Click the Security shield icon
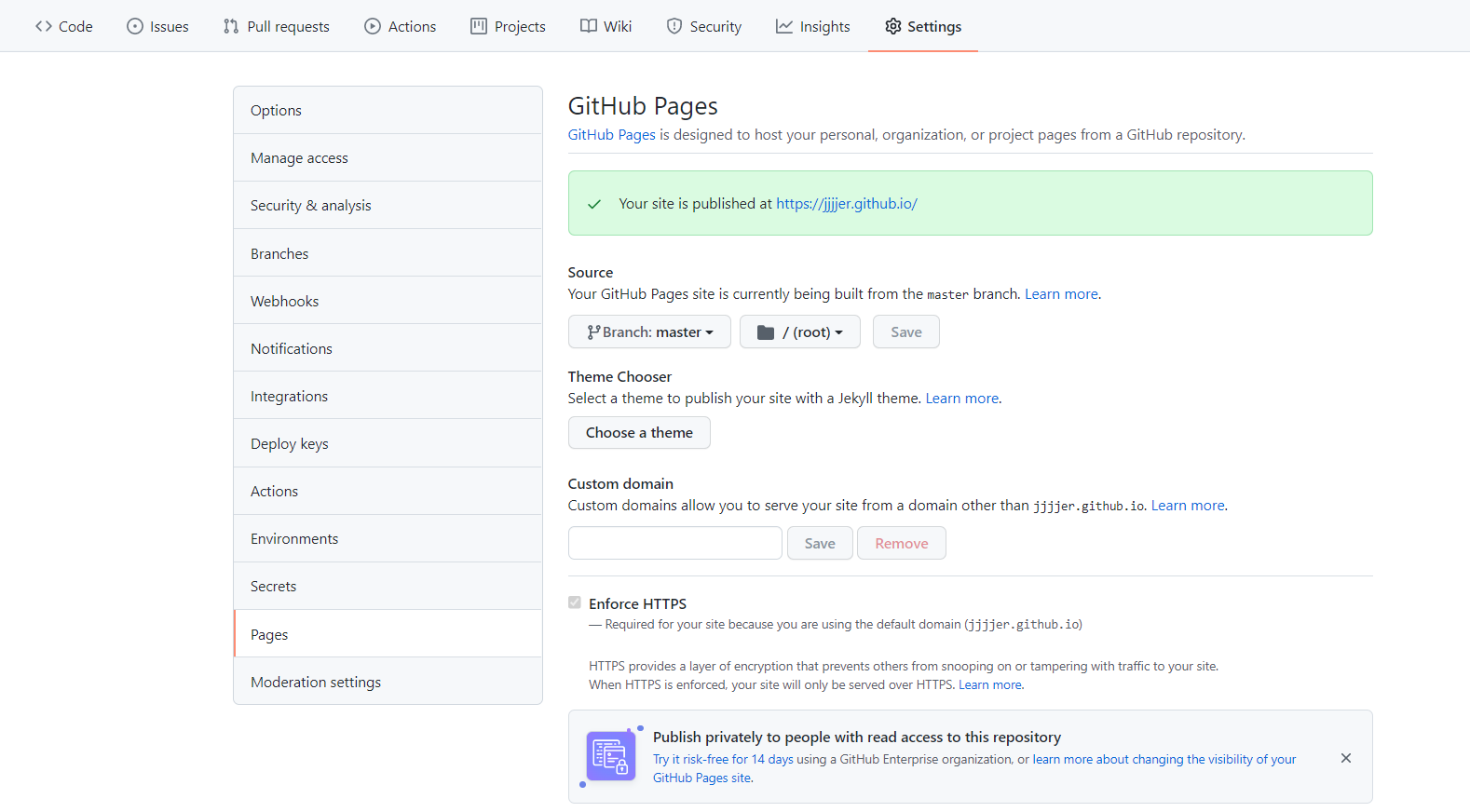 point(674,26)
